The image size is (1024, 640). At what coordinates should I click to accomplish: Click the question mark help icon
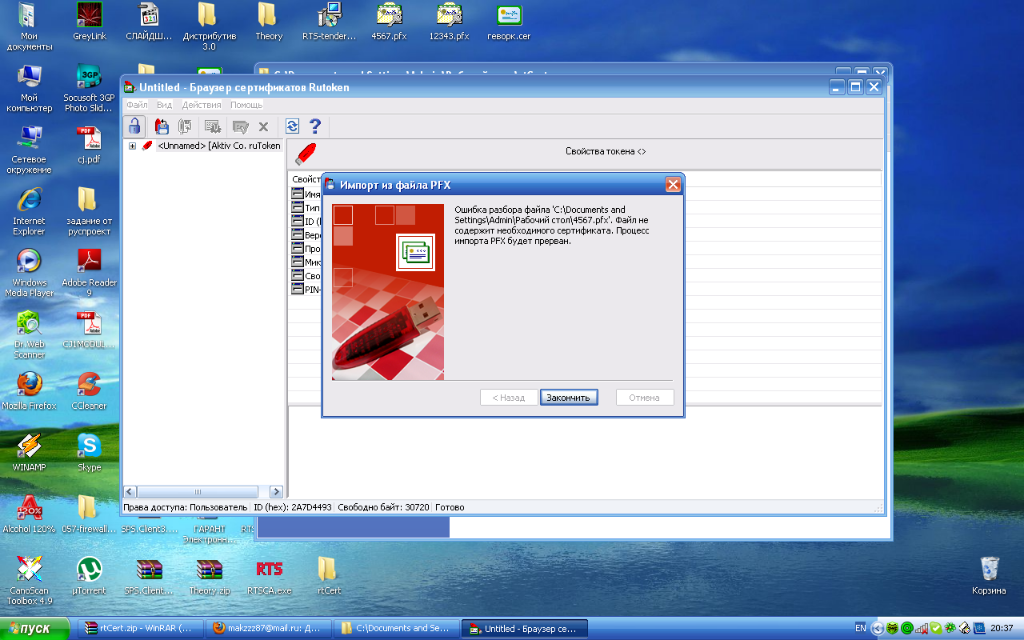tap(315, 126)
